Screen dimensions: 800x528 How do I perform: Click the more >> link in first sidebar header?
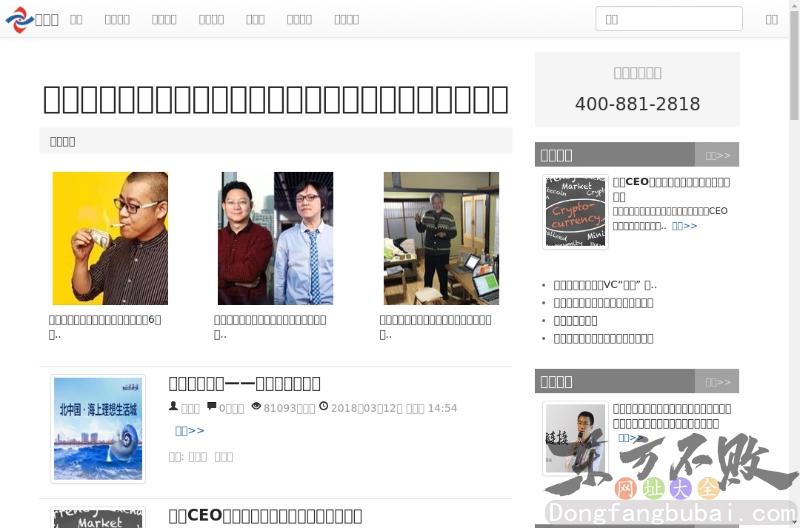717,155
